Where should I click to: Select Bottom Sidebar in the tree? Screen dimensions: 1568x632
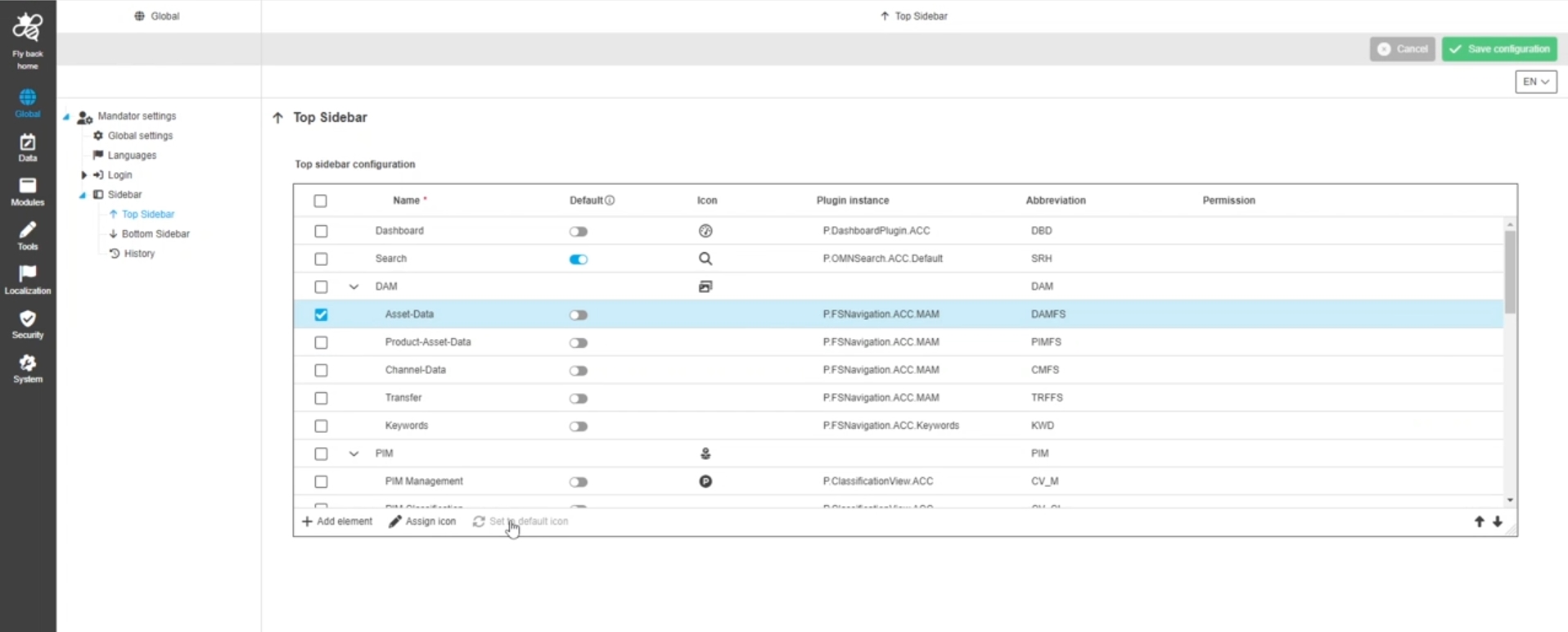pos(155,234)
